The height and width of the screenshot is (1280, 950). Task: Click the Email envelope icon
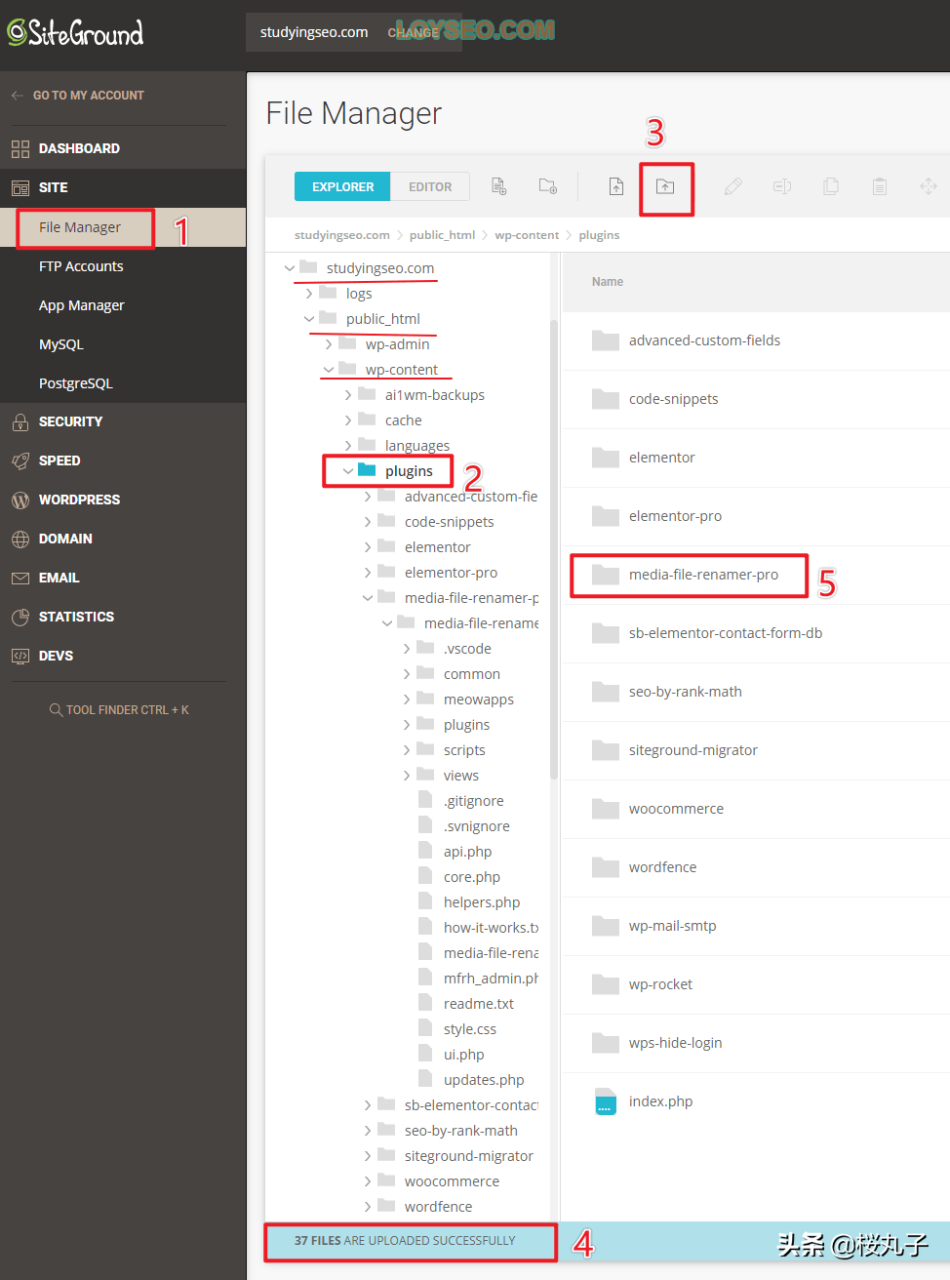pyautogui.click(x=20, y=578)
